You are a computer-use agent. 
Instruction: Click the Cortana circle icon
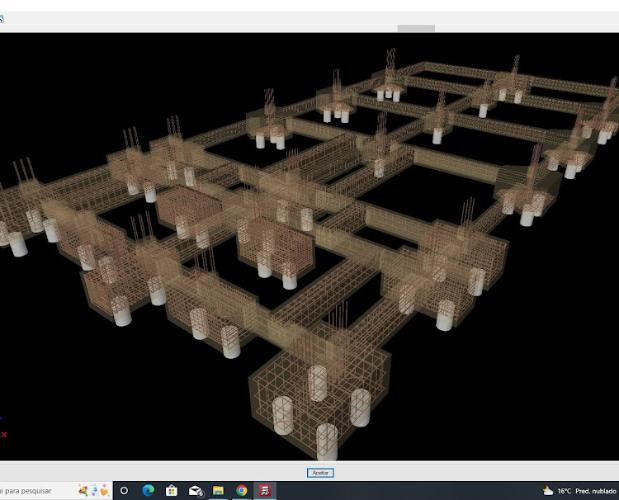click(124, 491)
